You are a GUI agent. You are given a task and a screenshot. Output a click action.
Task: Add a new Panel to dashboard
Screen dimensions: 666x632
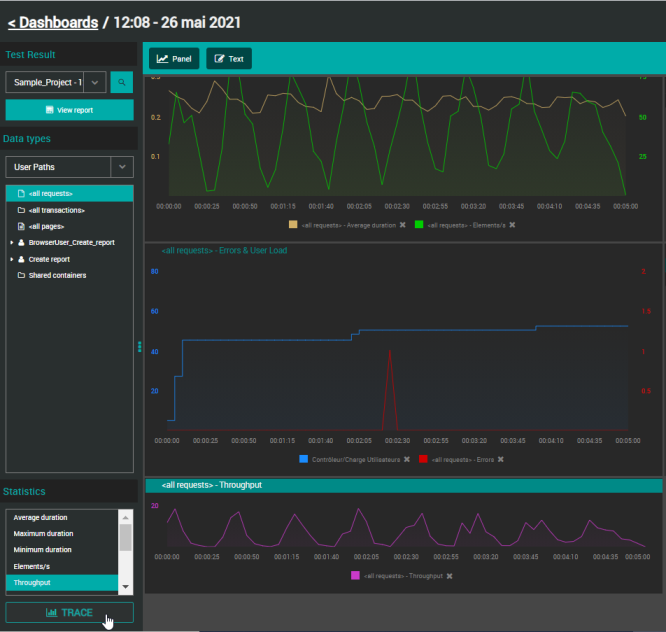[x=174, y=59]
